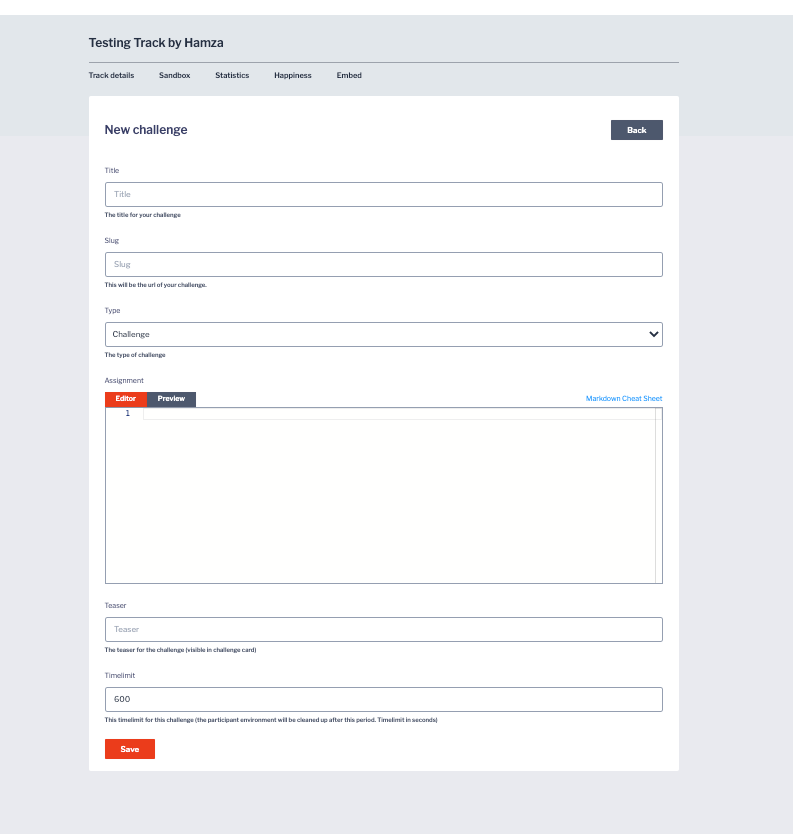Screen dimensions: 793x834
Task: Save the new challenge
Action: click(129, 748)
